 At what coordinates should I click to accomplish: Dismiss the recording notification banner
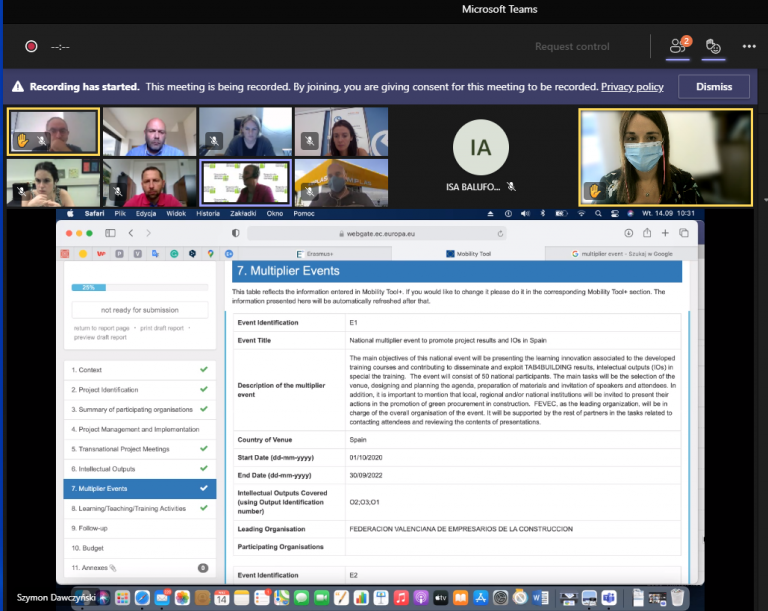(713, 87)
